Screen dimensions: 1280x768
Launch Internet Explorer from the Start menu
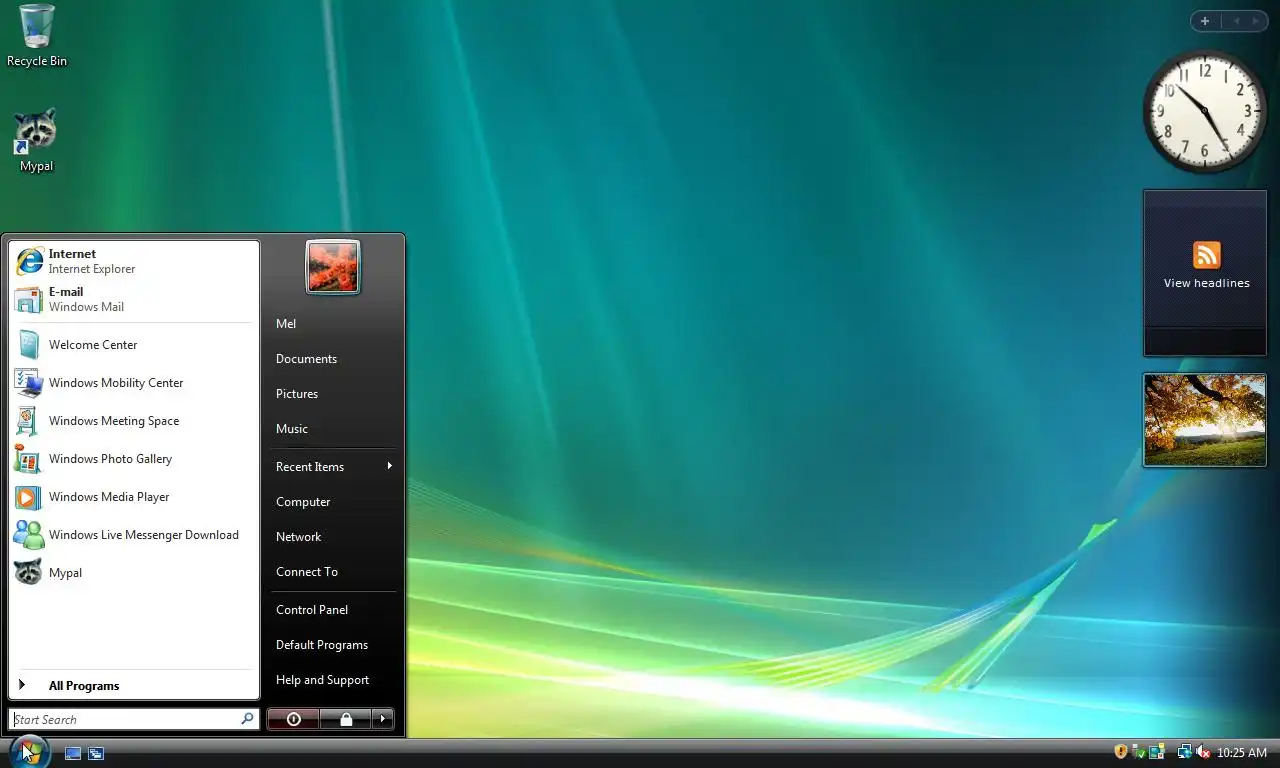tap(134, 261)
